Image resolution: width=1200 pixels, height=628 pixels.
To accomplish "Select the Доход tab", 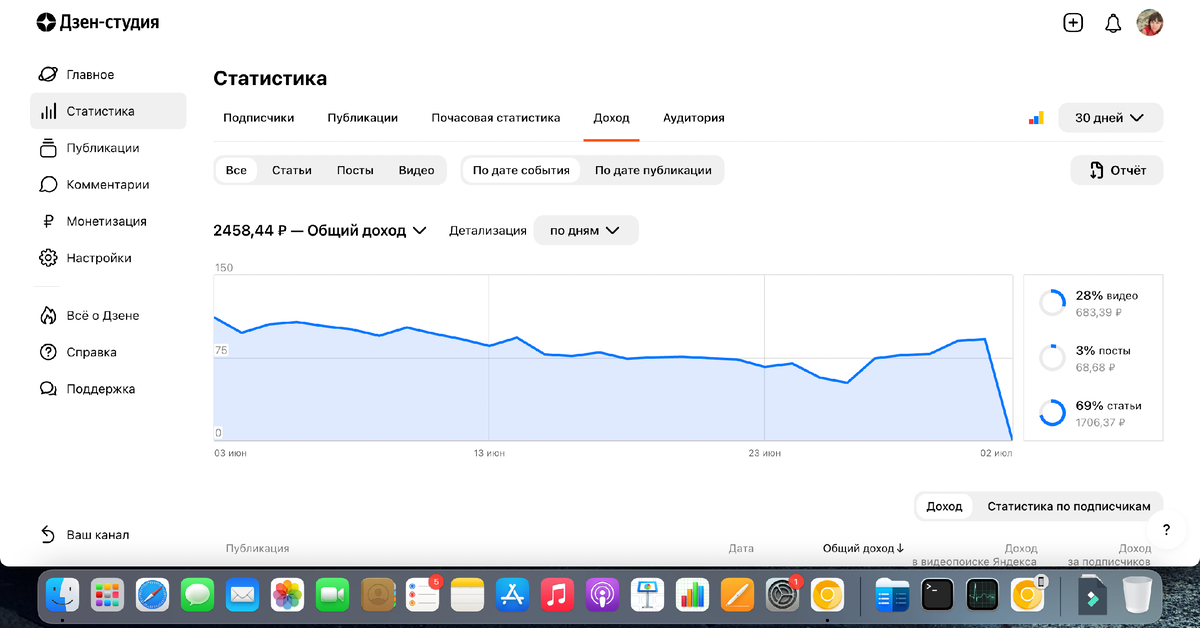I will pyautogui.click(x=611, y=118).
